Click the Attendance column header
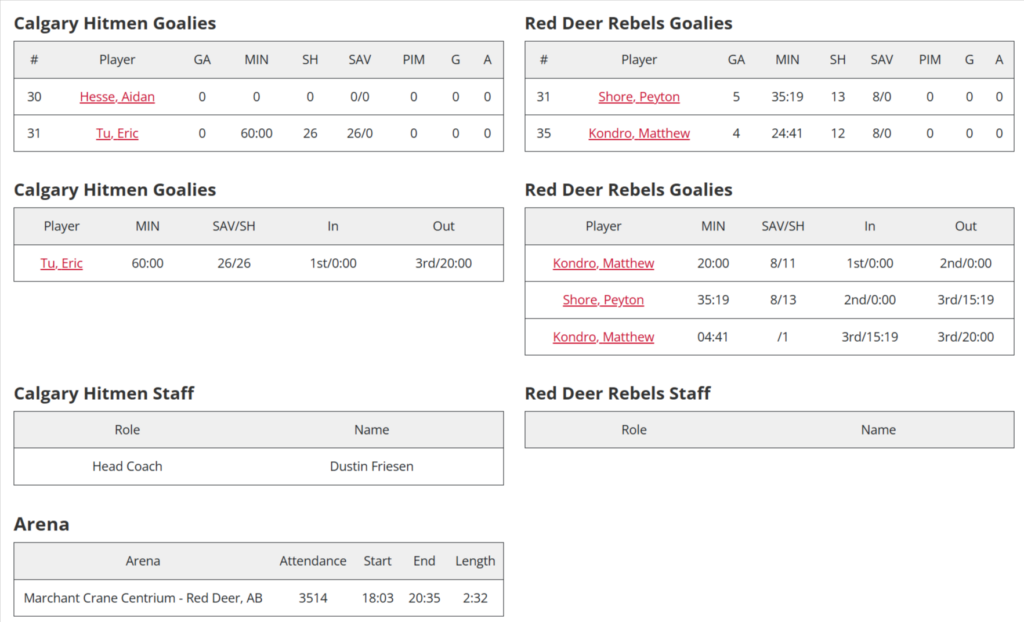The image size is (1024, 622). pyautogui.click(x=313, y=561)
